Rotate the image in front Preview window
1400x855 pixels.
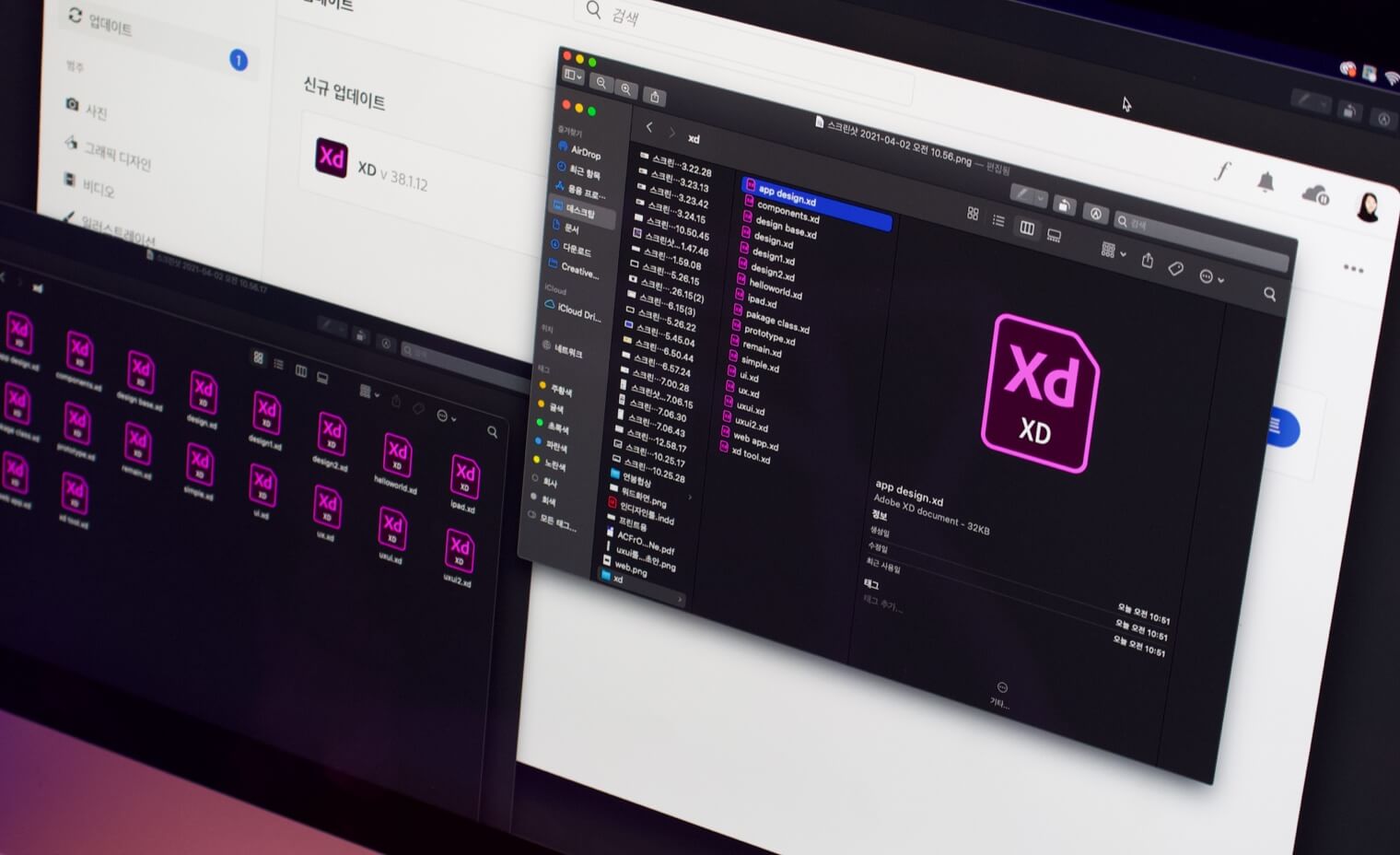[x=1065, y=204]
